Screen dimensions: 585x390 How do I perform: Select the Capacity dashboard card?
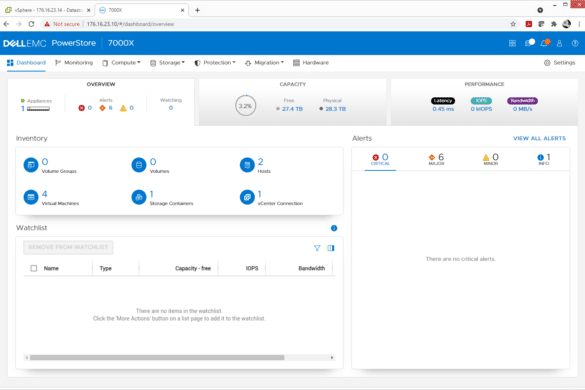292,102
